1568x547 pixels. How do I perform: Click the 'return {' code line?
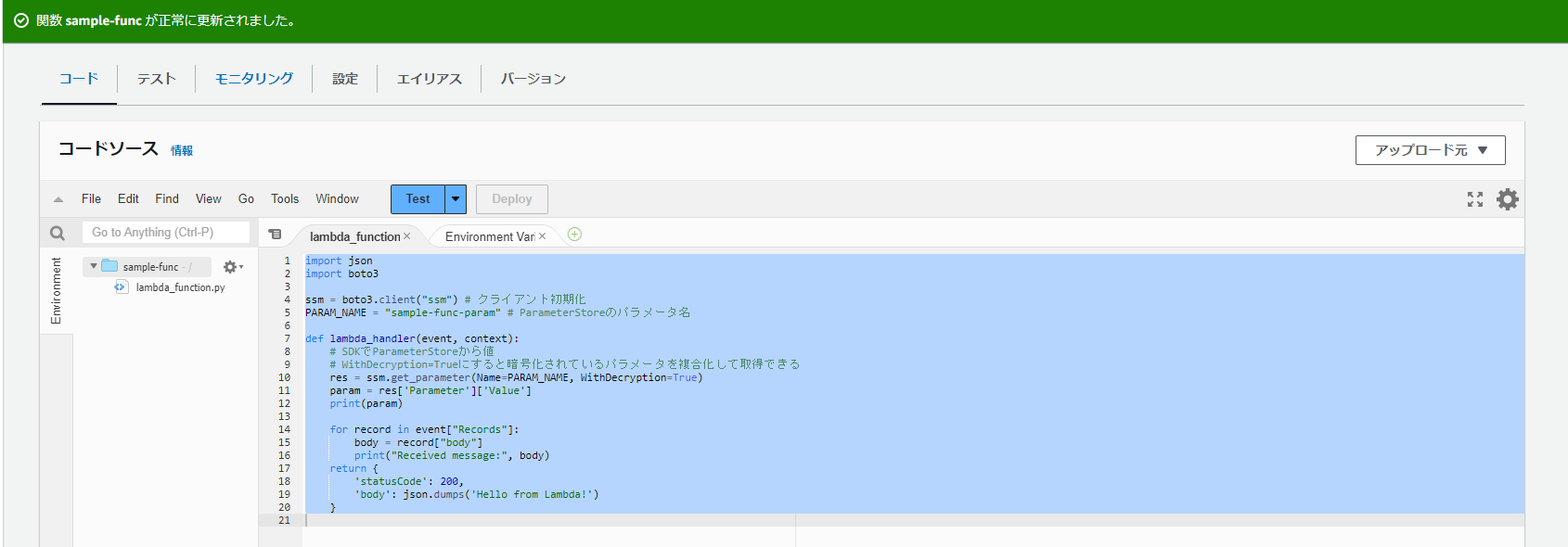click(x=353, y=468)
